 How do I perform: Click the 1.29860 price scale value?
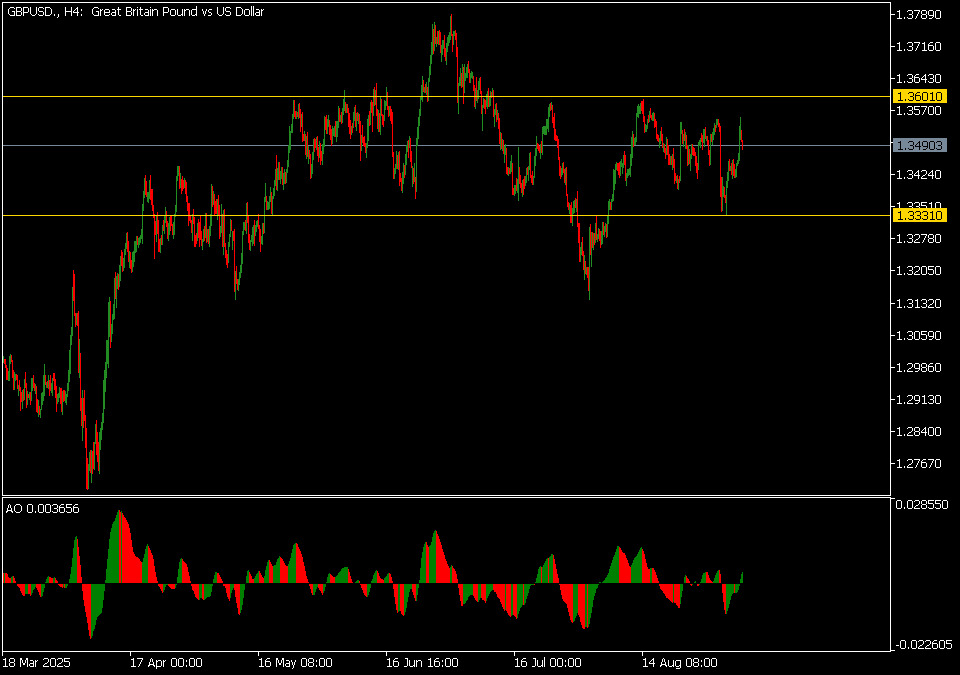919,368
